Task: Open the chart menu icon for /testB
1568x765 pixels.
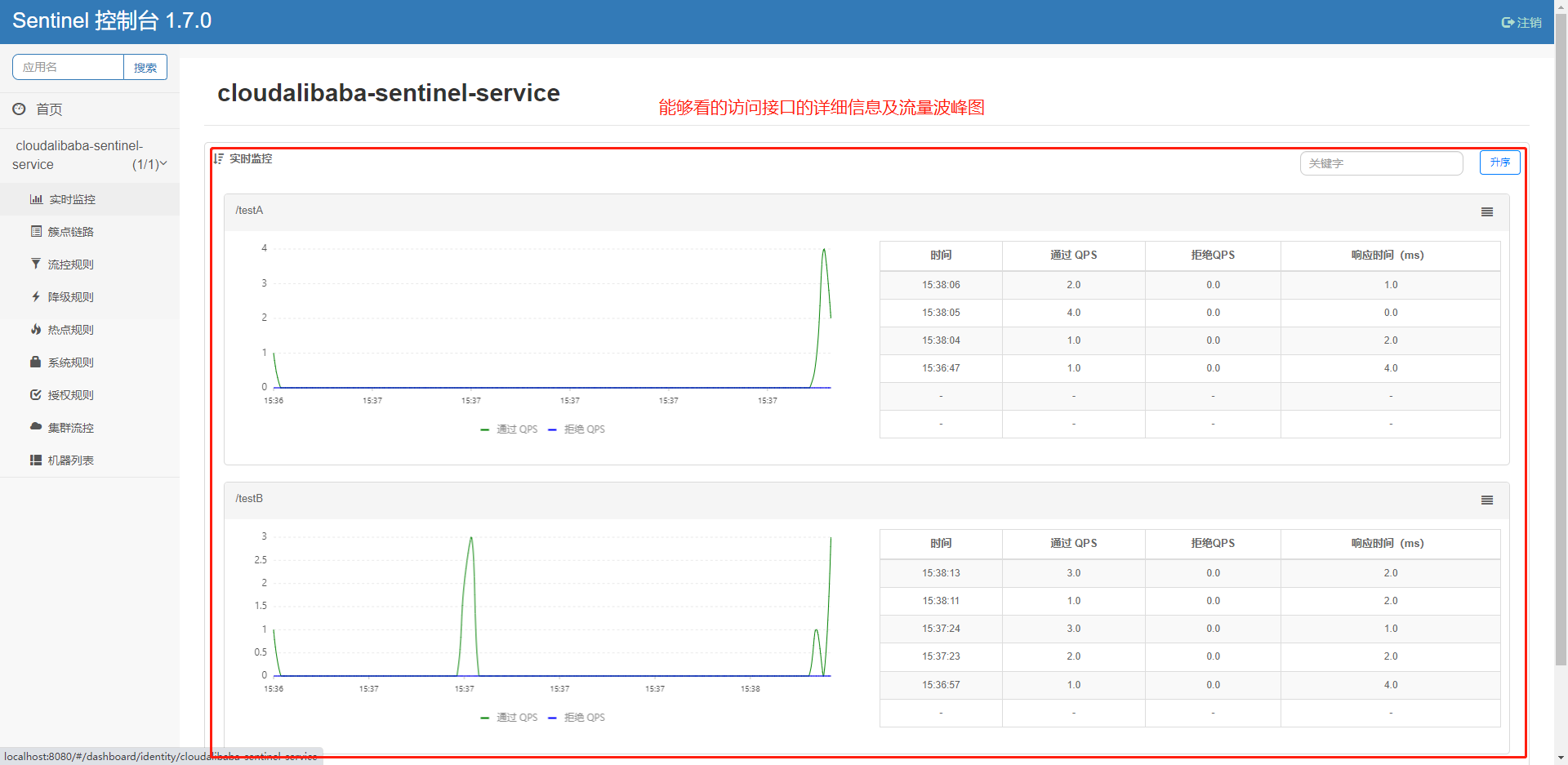Action: (1487, 500)
